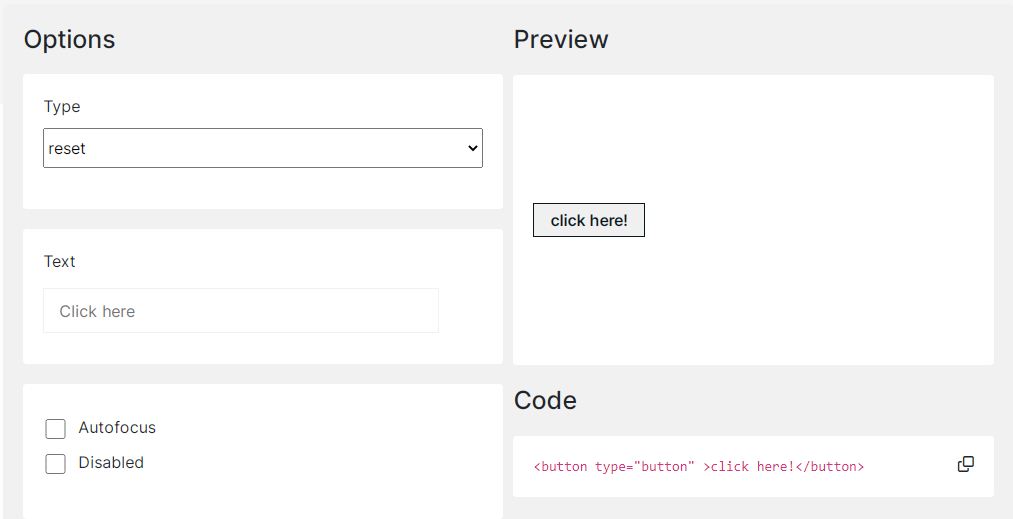Click the Code section heading
This screenshot has height=519, width=1013.
pyautogui.click(x=545, y=400)
